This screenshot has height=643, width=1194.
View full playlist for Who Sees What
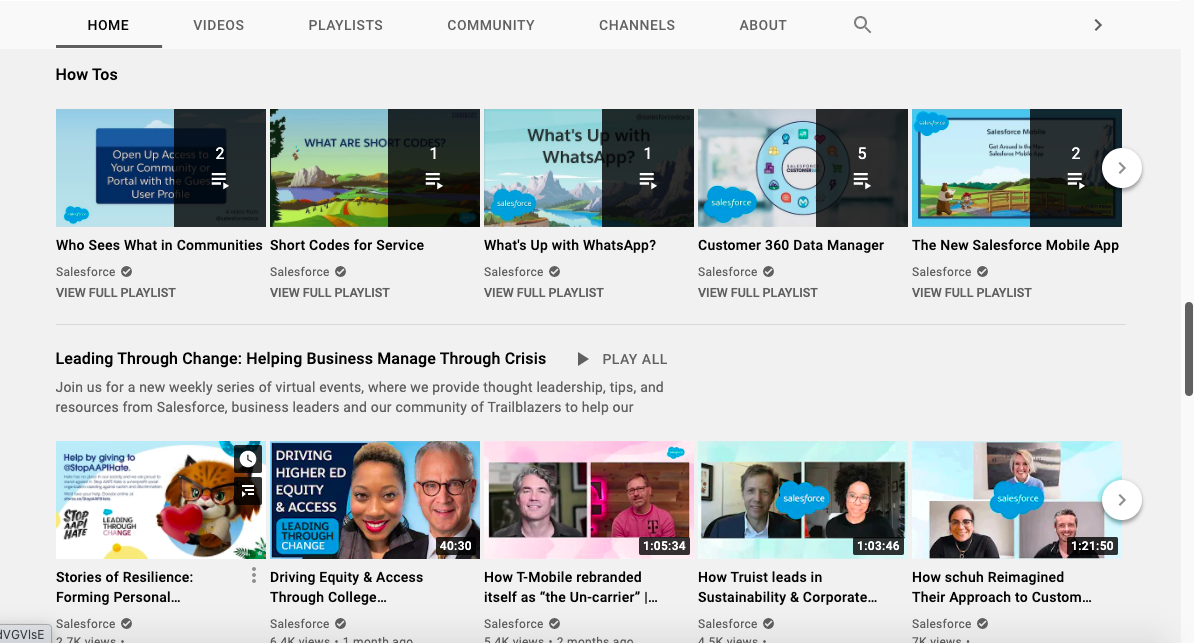tap(116, 293)
